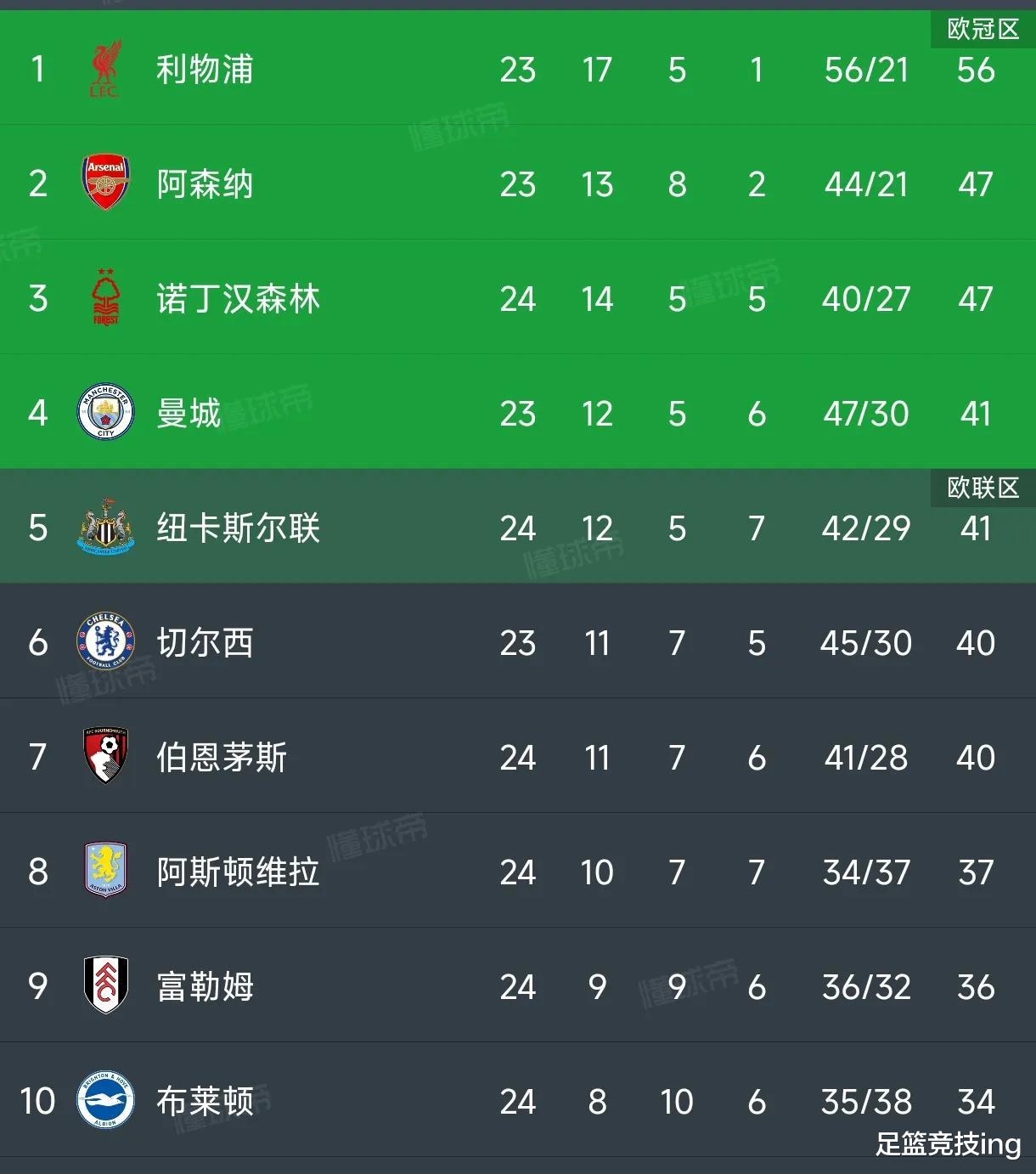Select the 切尔西 team name
This screenshot has width=1036, height=1174.
tap(205, 643)
